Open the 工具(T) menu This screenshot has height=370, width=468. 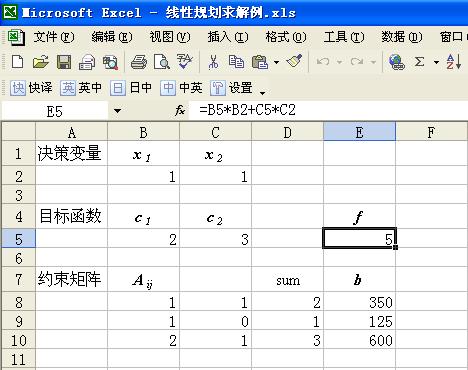coord(344,37)
